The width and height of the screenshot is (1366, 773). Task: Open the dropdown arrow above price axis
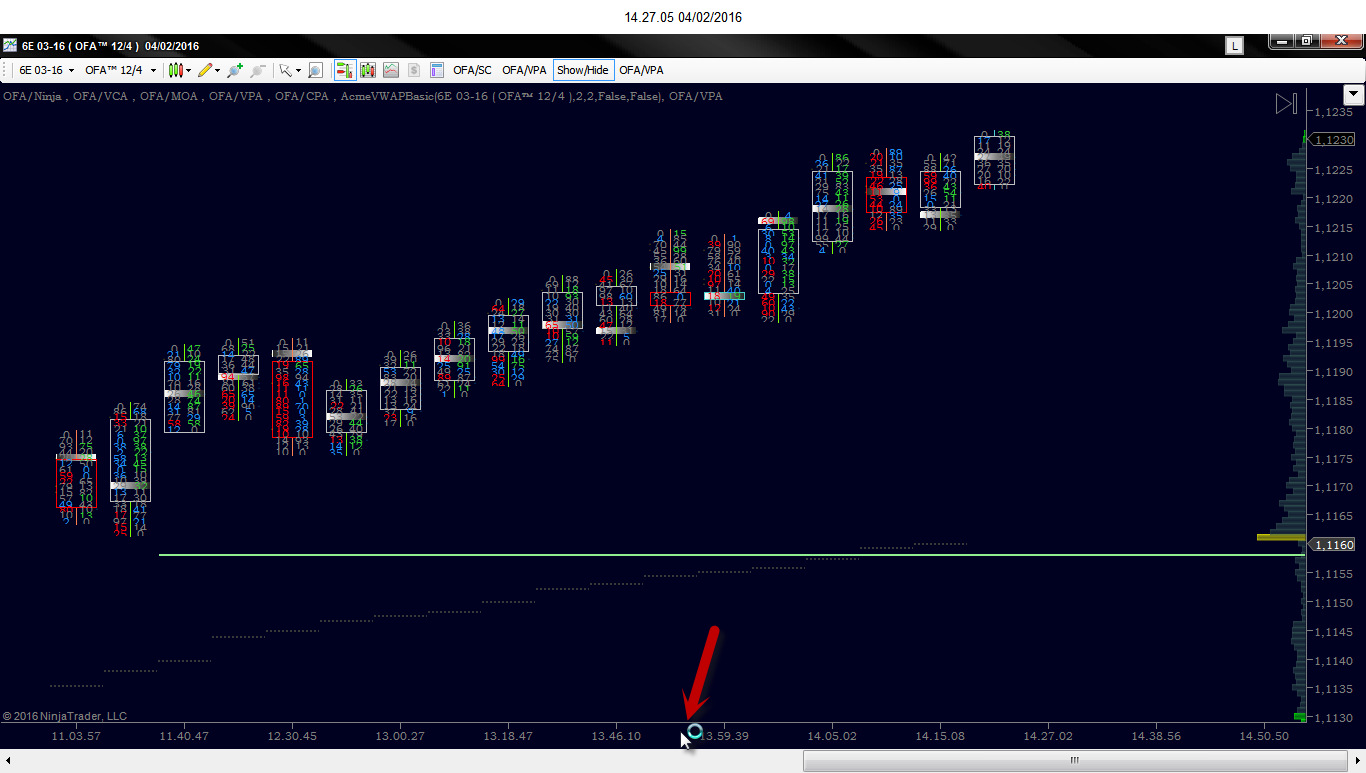coord(1354,95)
